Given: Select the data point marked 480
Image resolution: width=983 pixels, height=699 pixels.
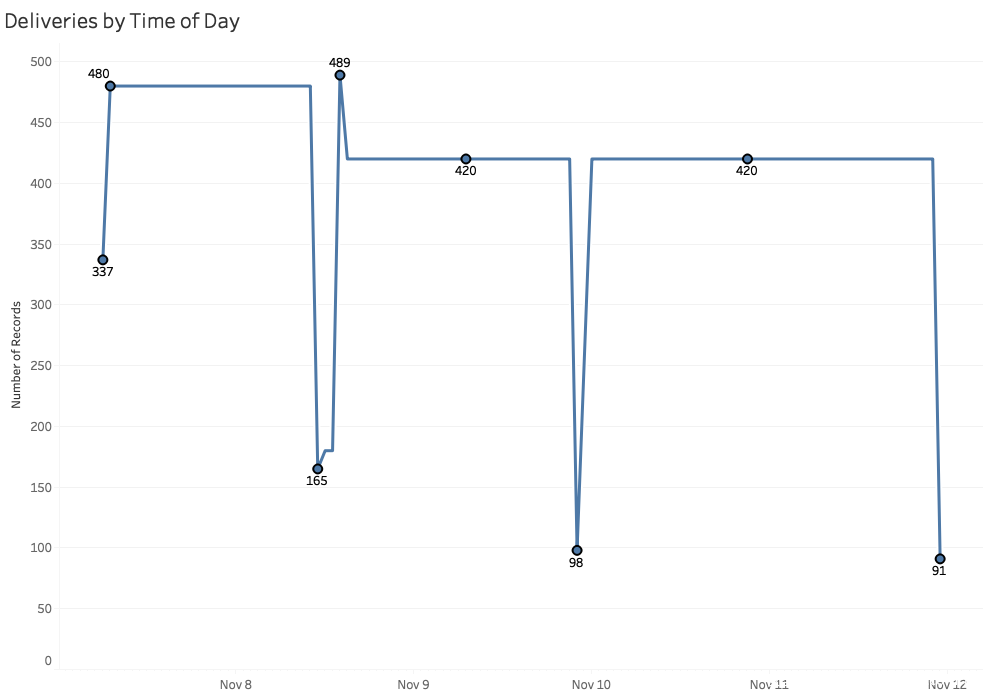Looking at the screenshot, I should [x=110, y=86].
